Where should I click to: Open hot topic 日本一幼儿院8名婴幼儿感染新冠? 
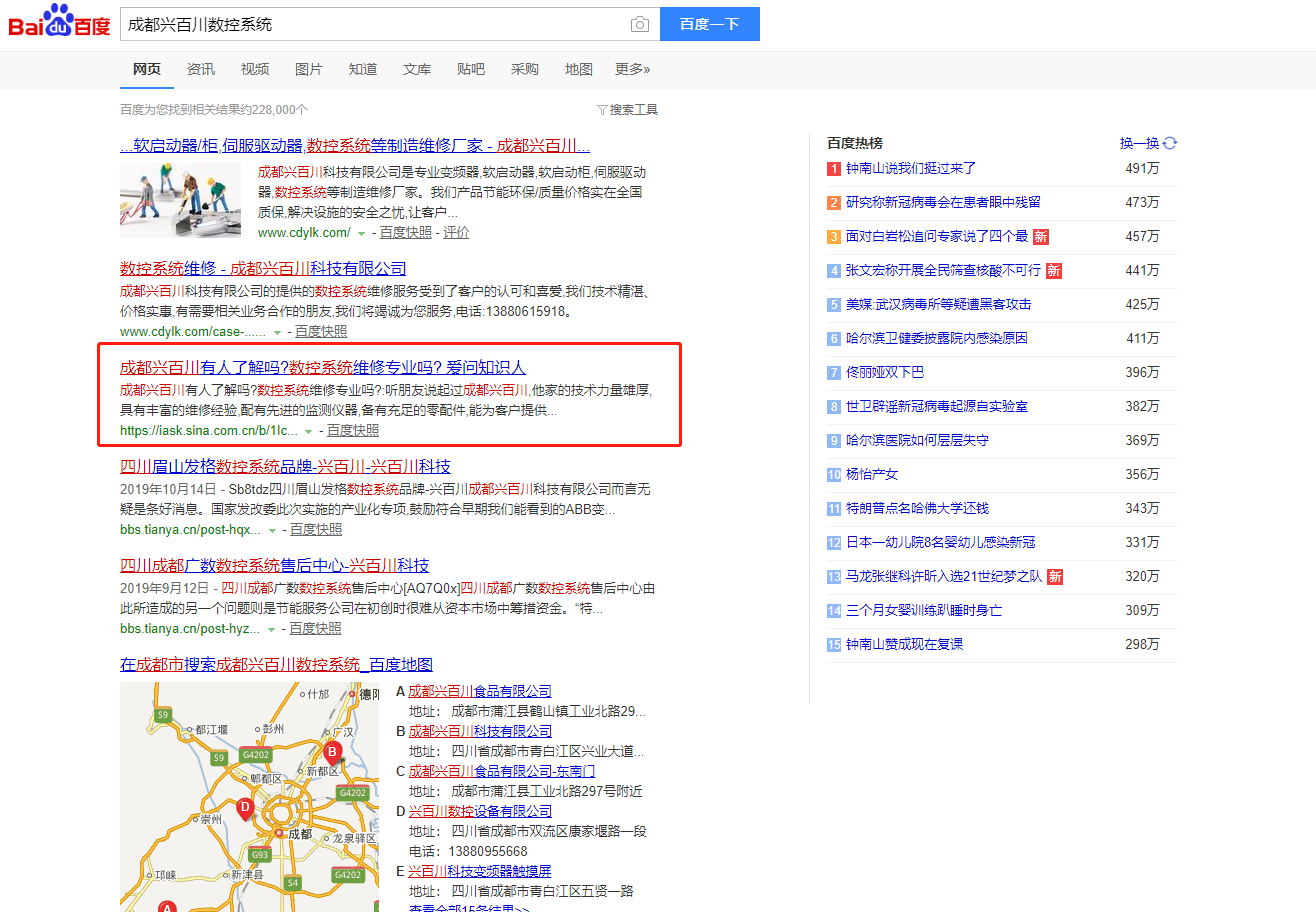(x=941, y=542)
